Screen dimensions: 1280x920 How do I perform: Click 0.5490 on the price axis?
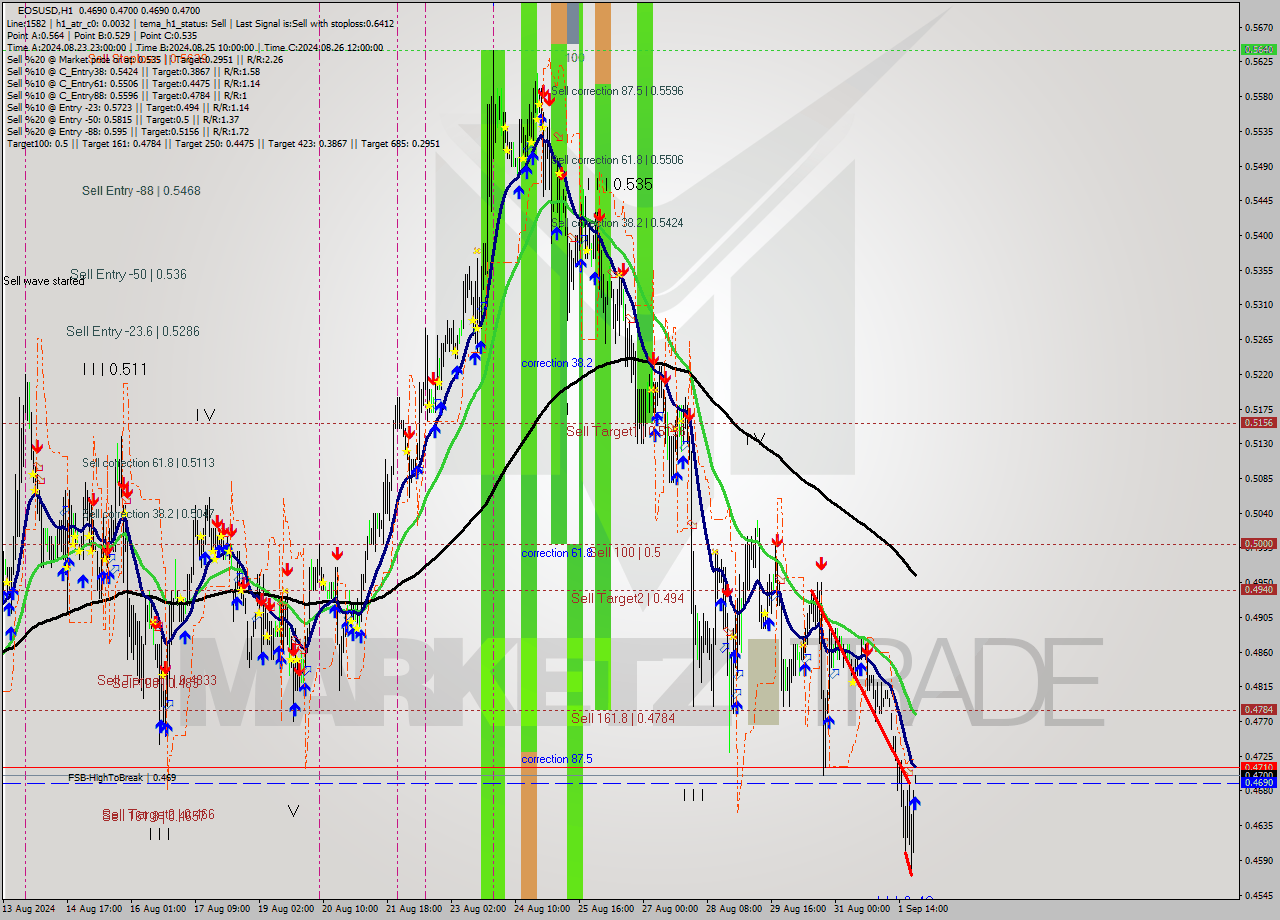[x=1258, y=166]
